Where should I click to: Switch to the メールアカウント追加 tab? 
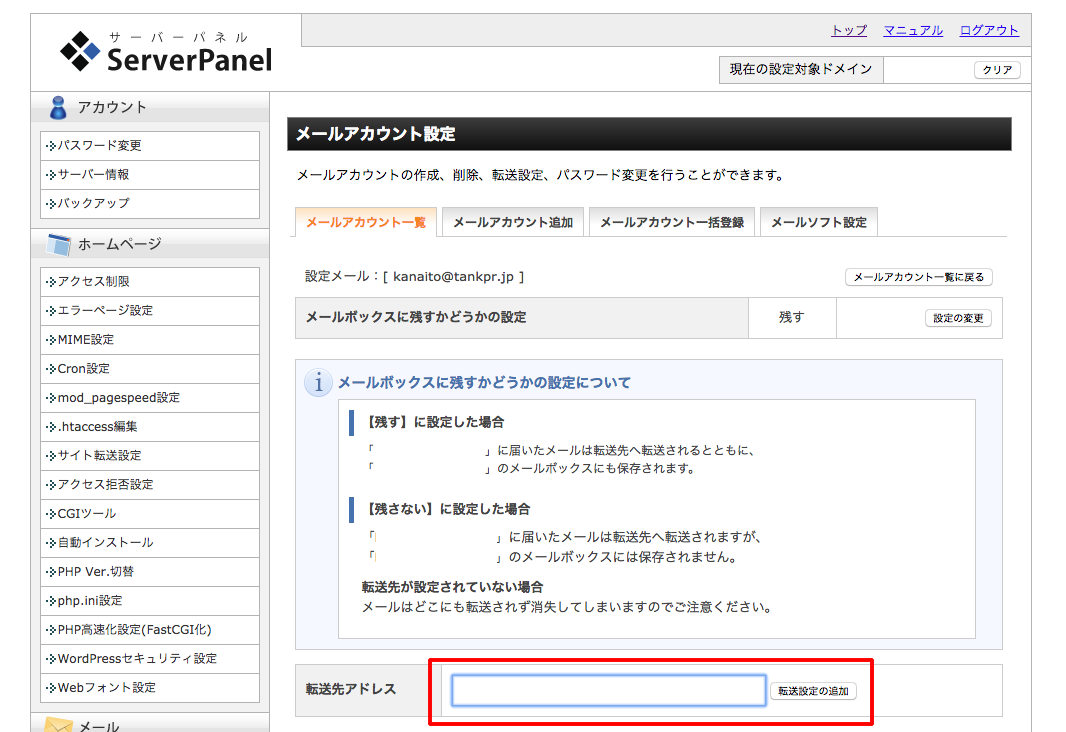(513, 221)
